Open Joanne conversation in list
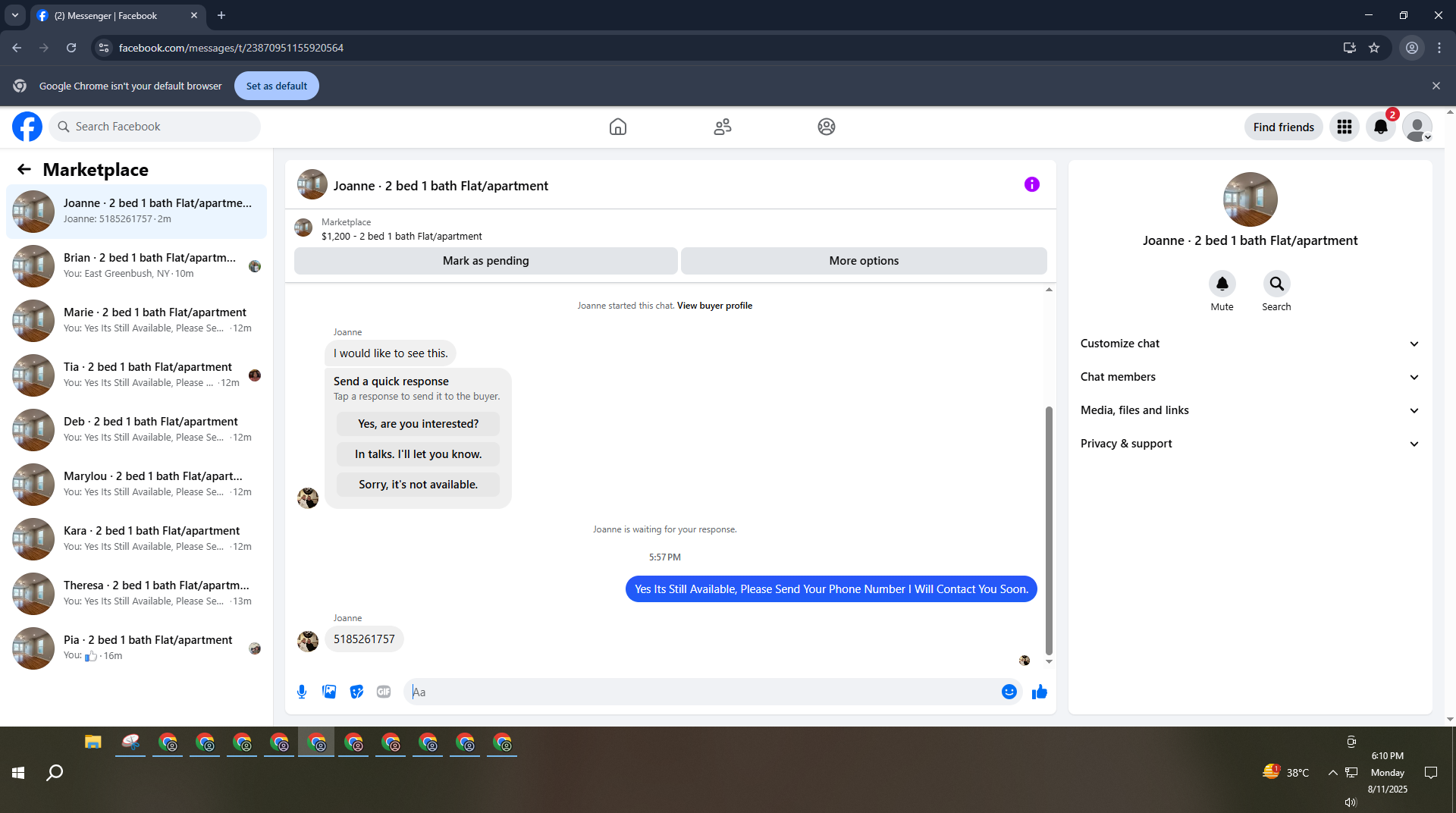The width and height of the screenshot is (1456, 813). coord(136,212)
